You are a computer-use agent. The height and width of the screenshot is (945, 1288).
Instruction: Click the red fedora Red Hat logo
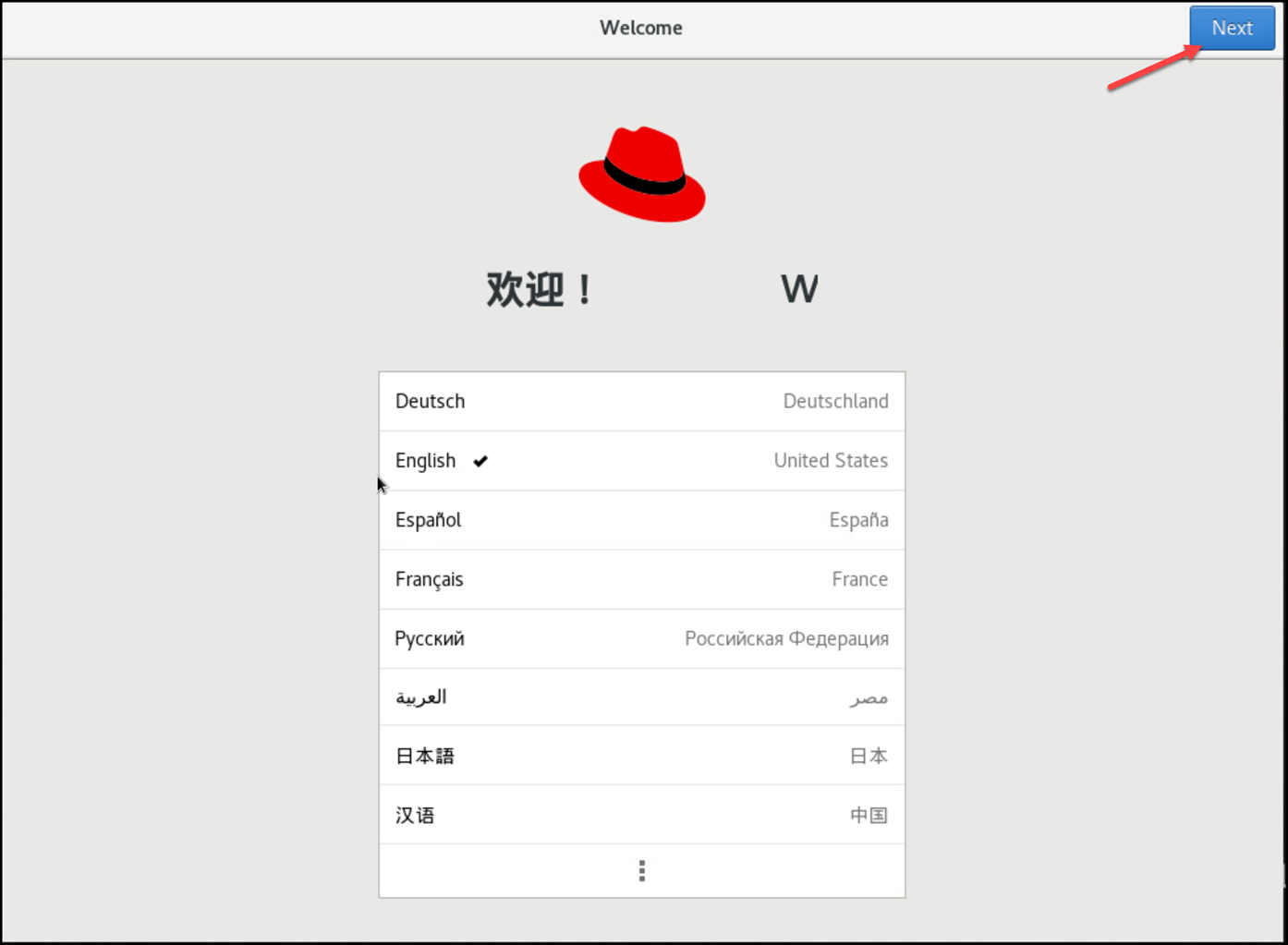pos(642,175)
